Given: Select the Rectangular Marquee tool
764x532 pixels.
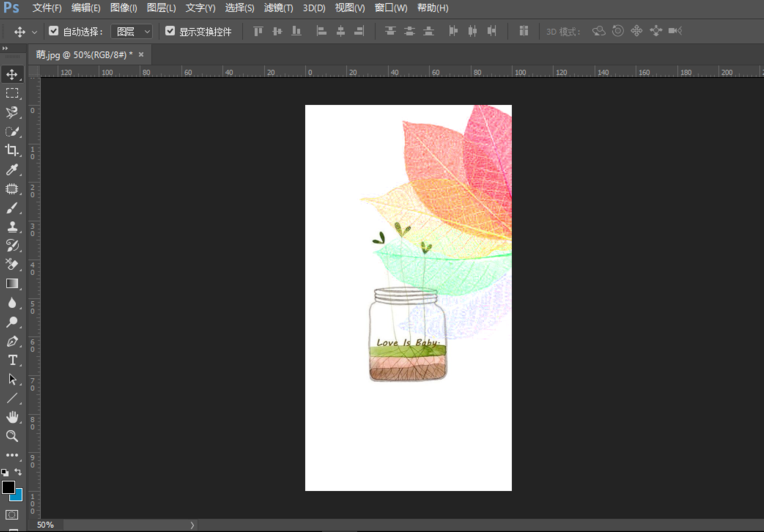Looking at the screenshot, I should (x=12, y=93).
